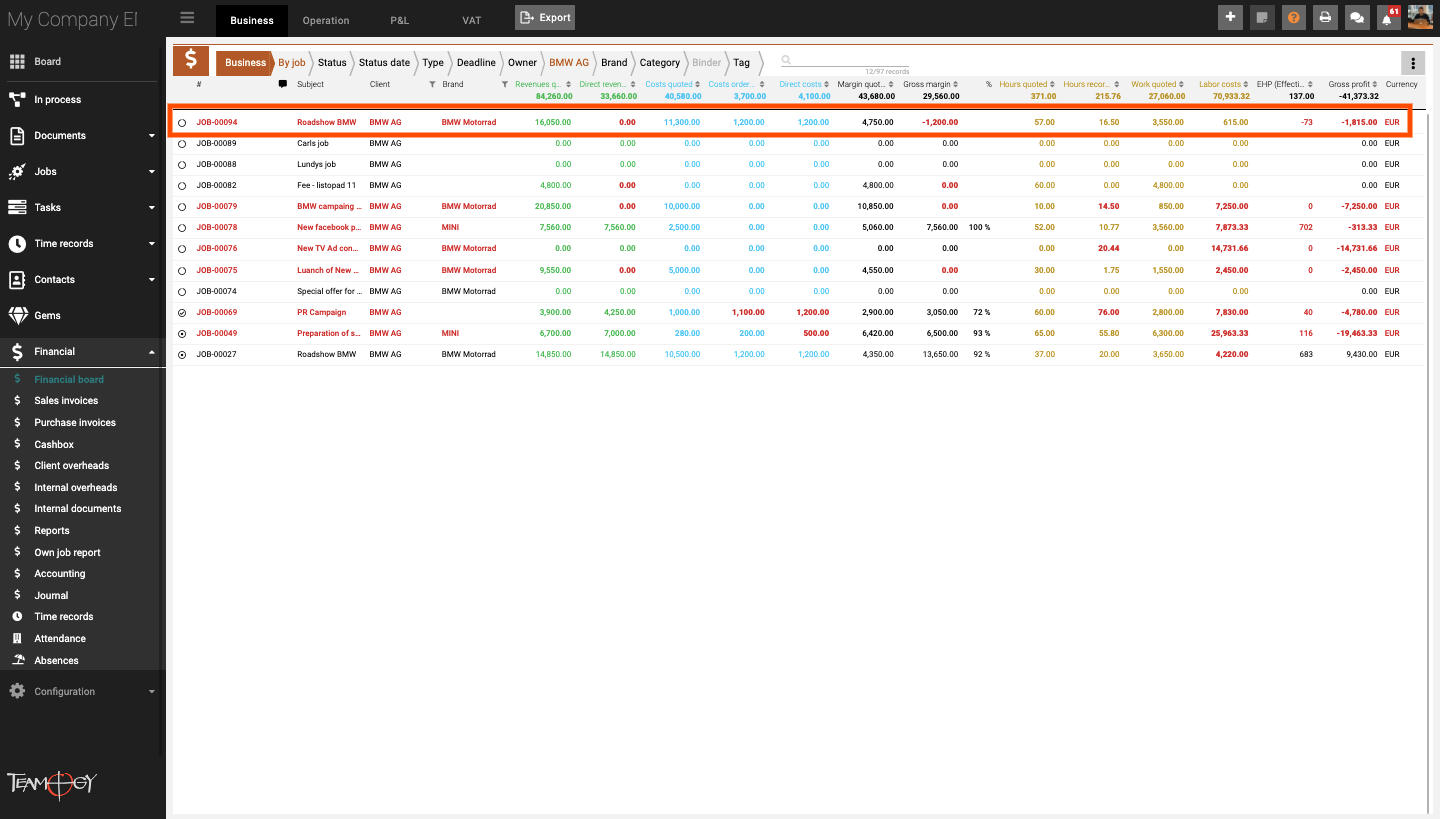Open Client overheads link
The width and height of the screenshot is (1440, 819).
click(72, 465)
